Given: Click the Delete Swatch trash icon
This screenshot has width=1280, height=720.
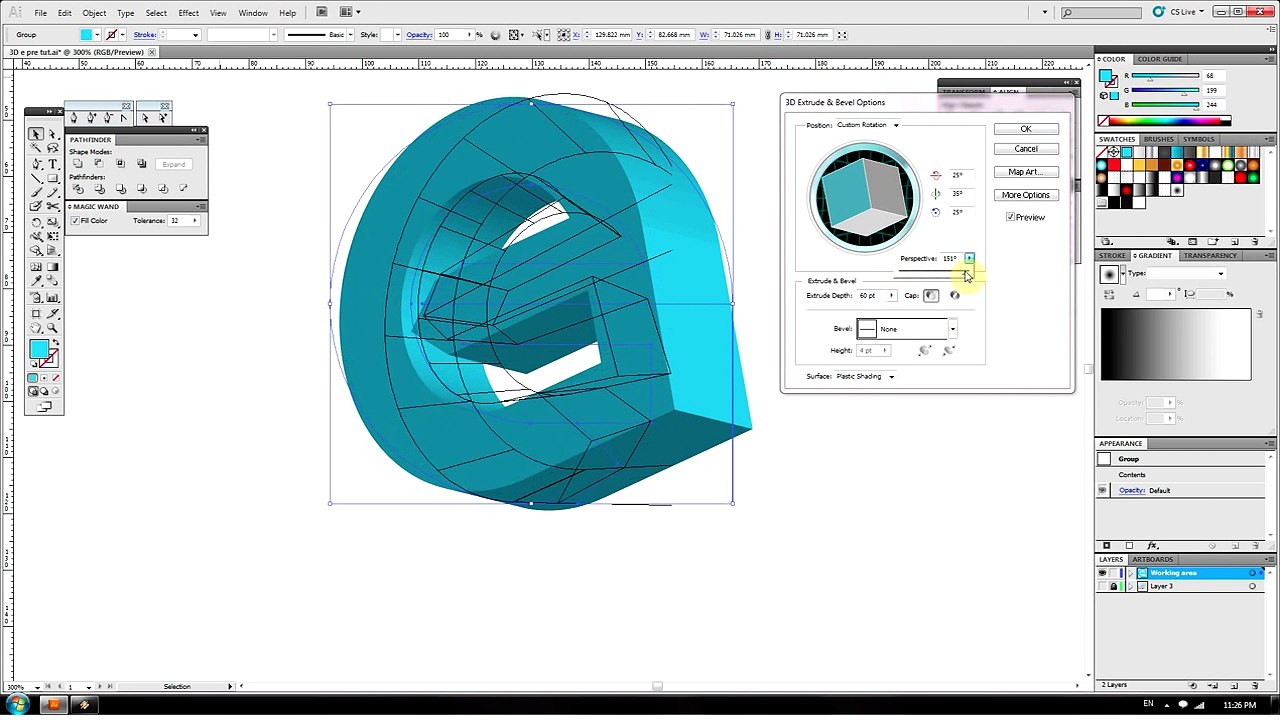Looking at the screenshot, I should click(x=1255, y=242).
